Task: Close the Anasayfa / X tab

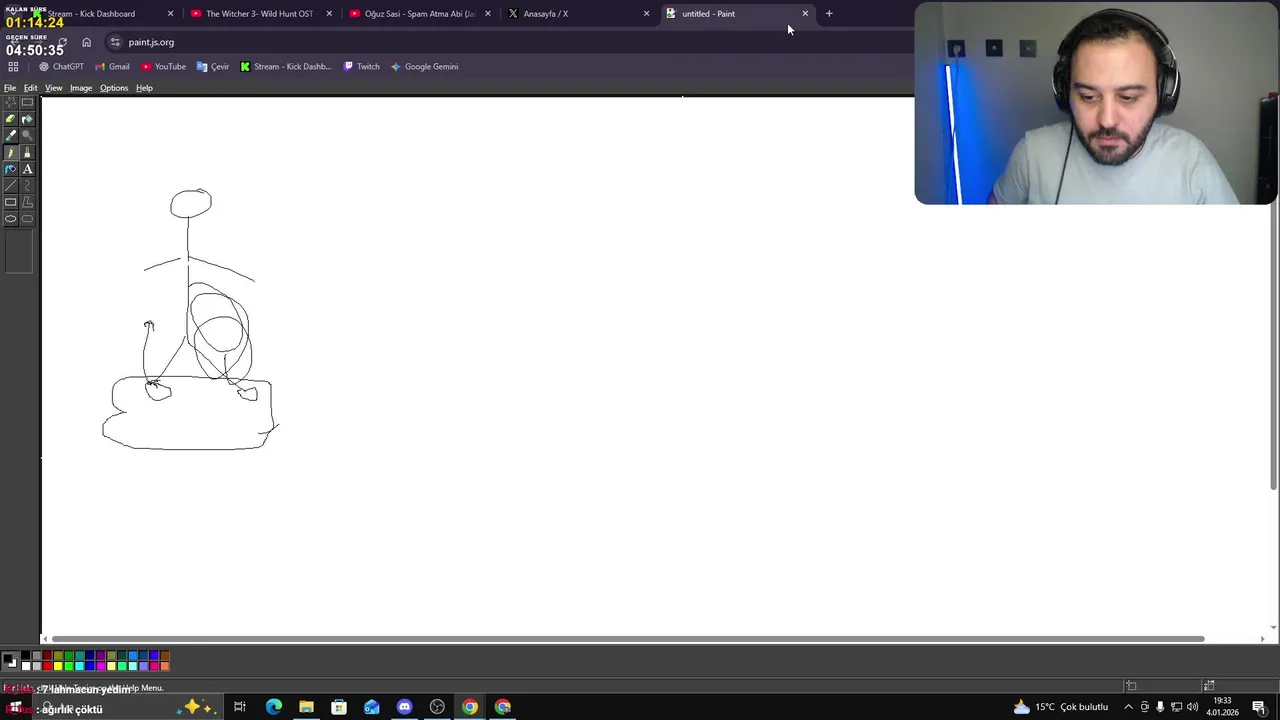Action: (x=646, y=14)
